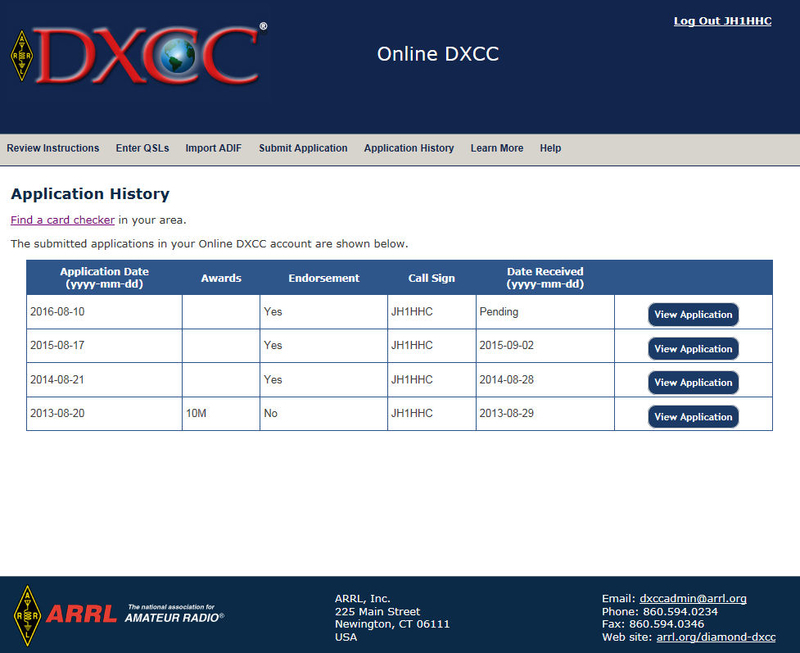View Application for the 2015-08-17 submission
The image size is (800, 653).
pos(693,348)
